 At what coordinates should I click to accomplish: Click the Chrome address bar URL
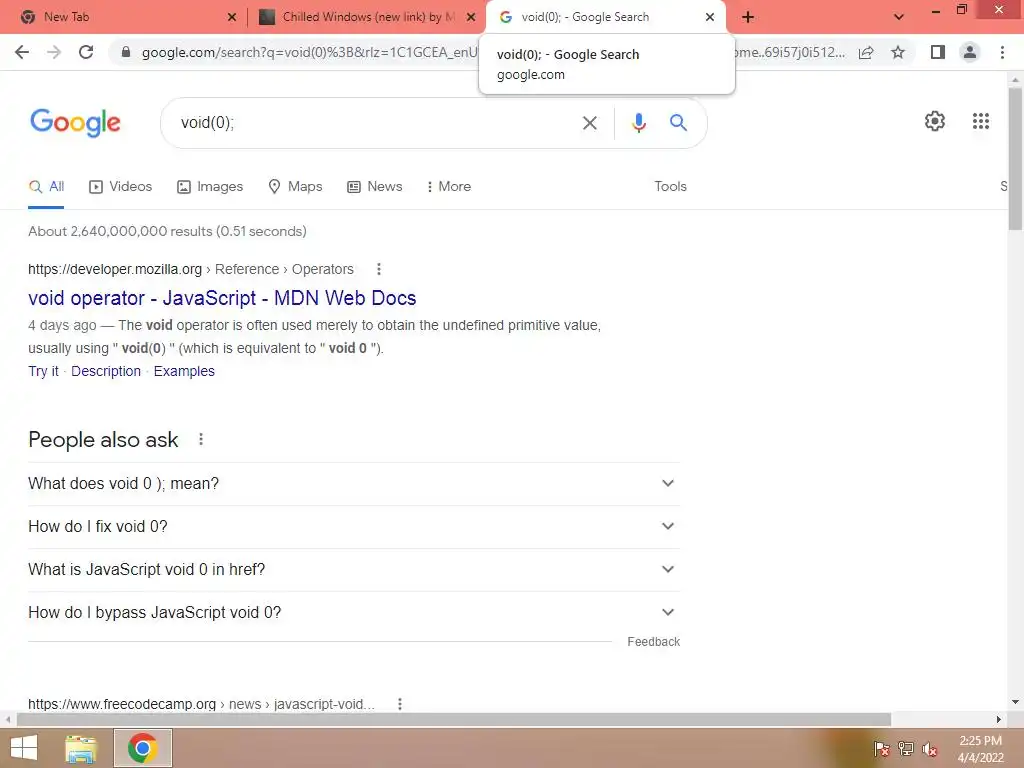pos(310,52)
